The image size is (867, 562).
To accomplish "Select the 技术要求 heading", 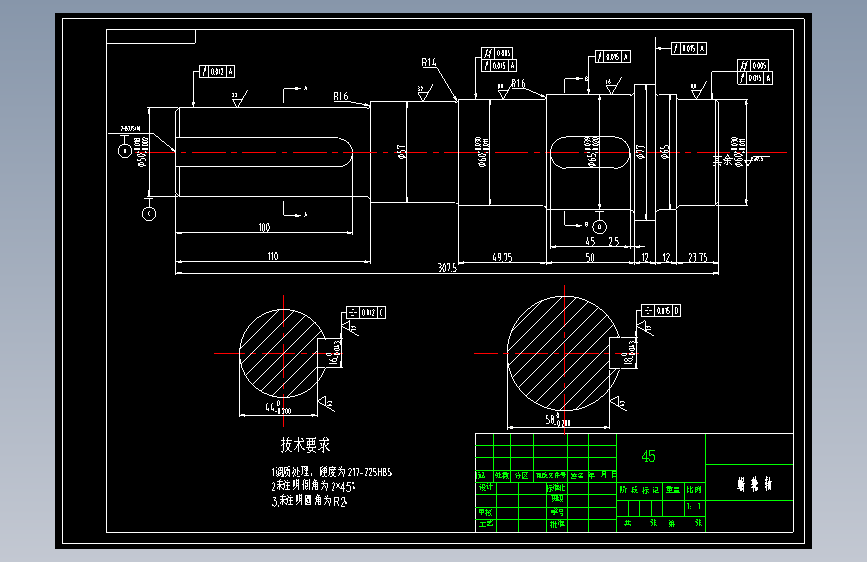I will tap(305, 445).
